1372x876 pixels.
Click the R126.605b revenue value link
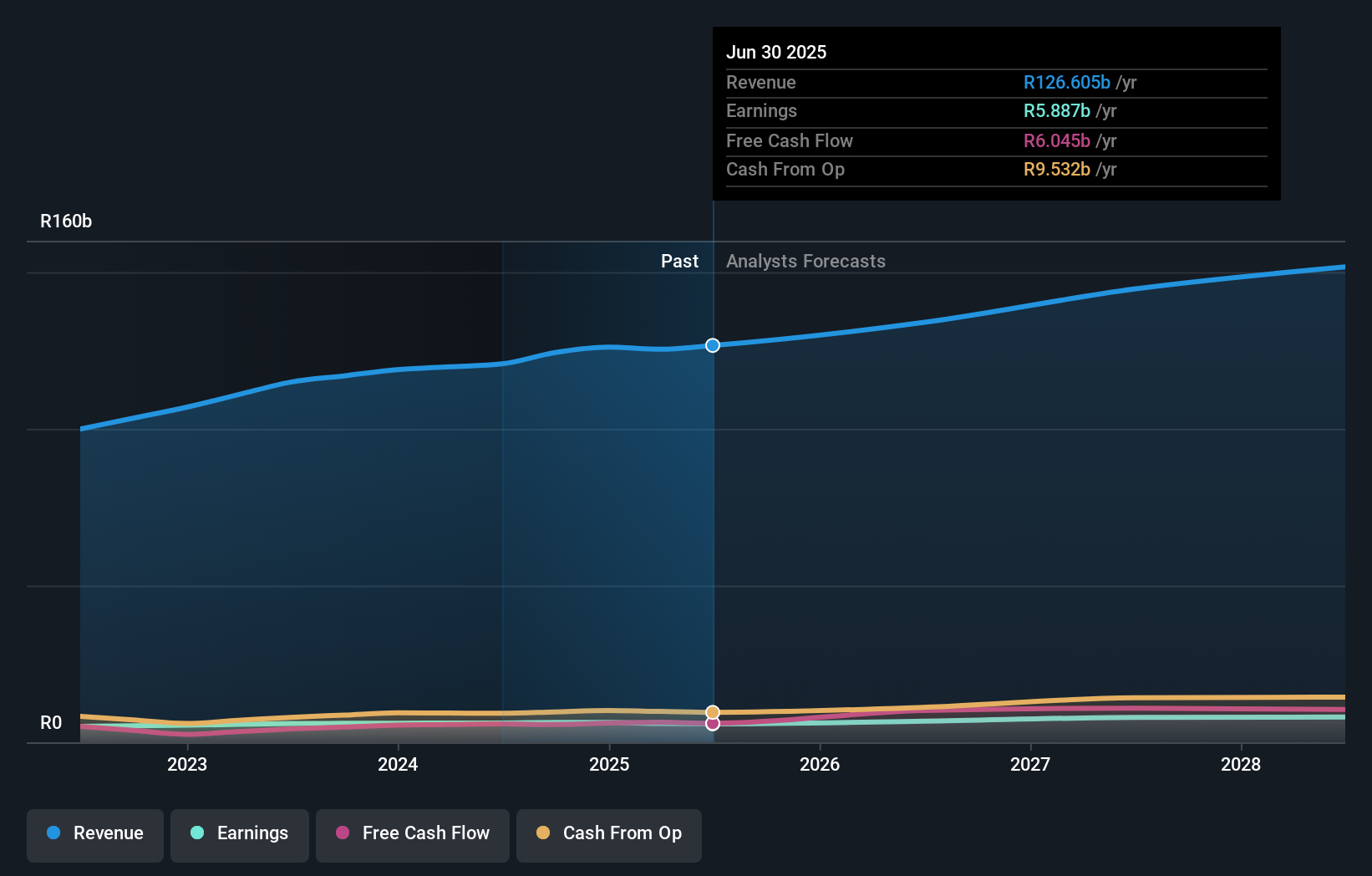tap(1066, 82)
